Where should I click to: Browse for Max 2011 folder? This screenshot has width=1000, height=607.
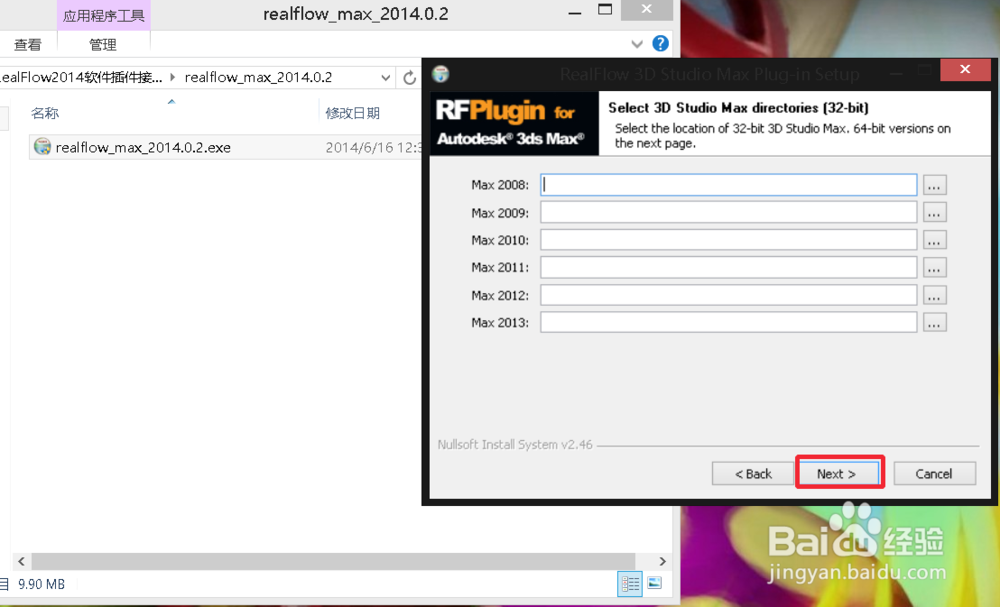[x=934, y=267]
